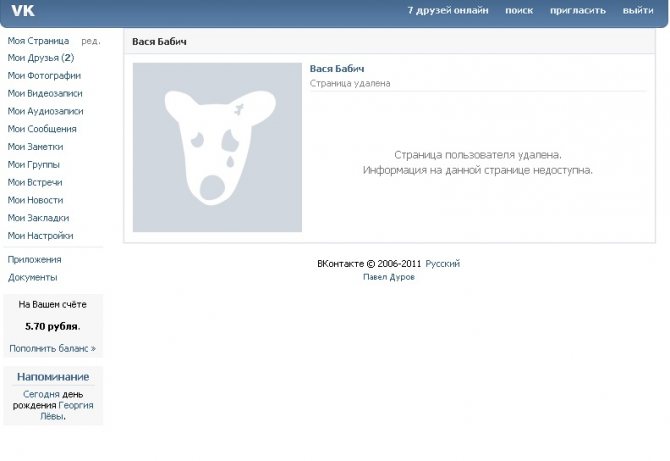Screen dimensions: 670x461
Task: Click the ред. edit link
Action: [x=91, y=41]
